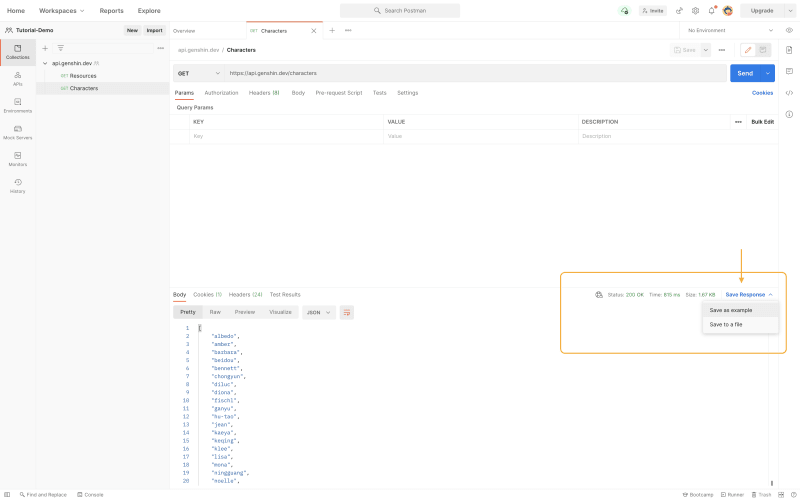Open the documentation icon in the right sidebar
The height and width of the screenshot is (500, 800).
click(x=789, y=50)
